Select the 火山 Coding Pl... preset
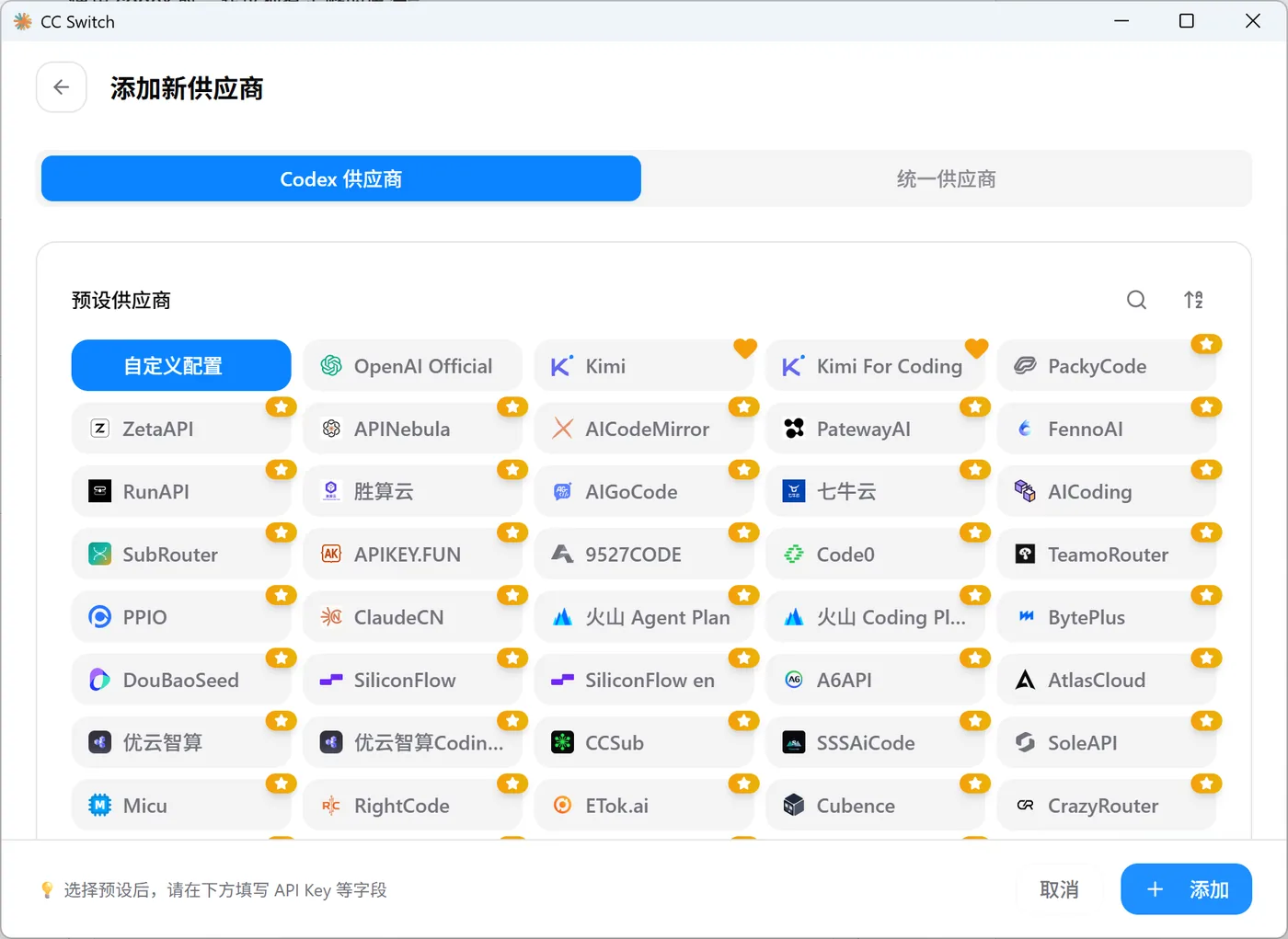The height and width of the screenshot is (939, 1288). tap(875, 617)
